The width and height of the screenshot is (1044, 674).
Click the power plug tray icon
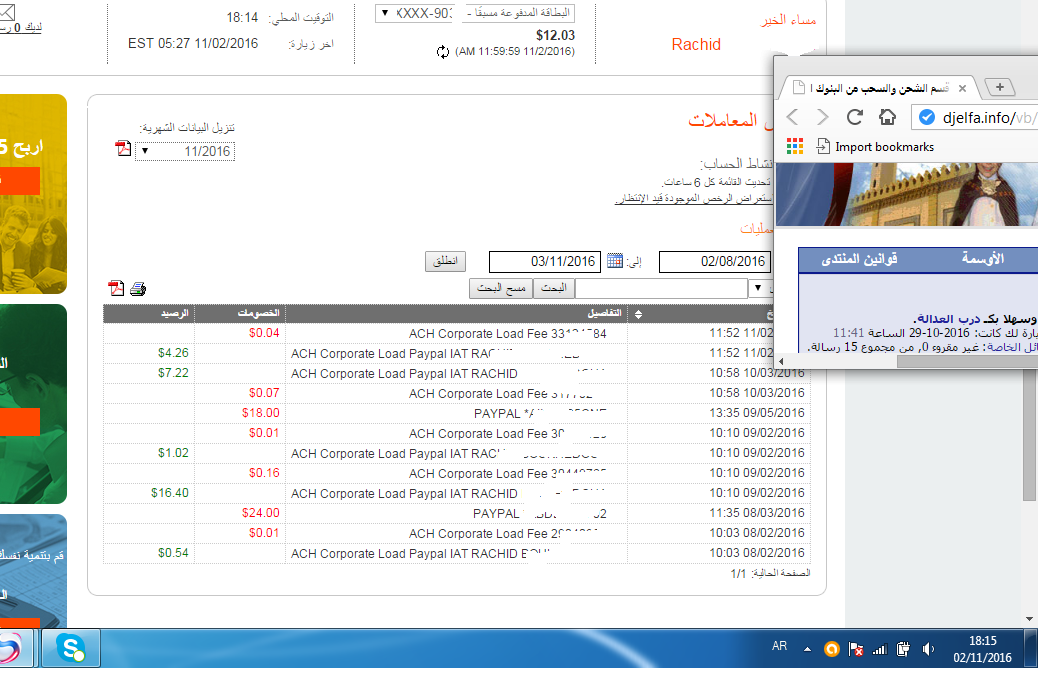904,649
